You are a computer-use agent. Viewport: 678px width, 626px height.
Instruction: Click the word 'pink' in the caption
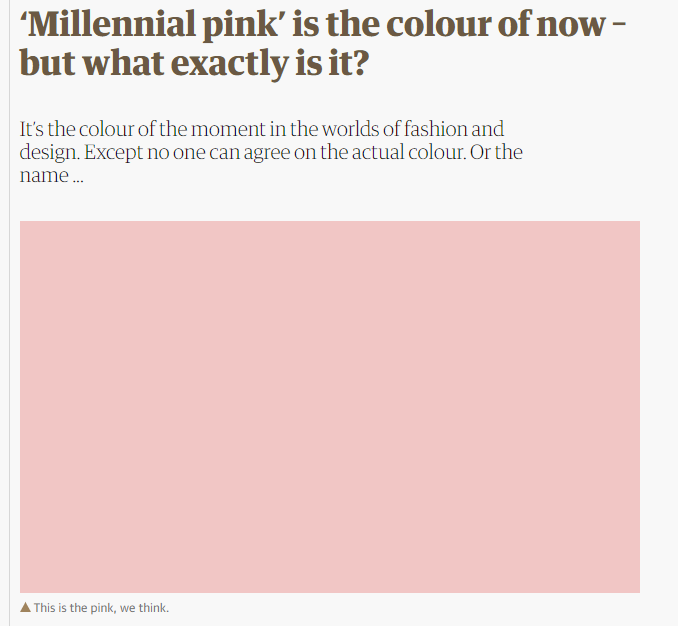click(102, 608)
